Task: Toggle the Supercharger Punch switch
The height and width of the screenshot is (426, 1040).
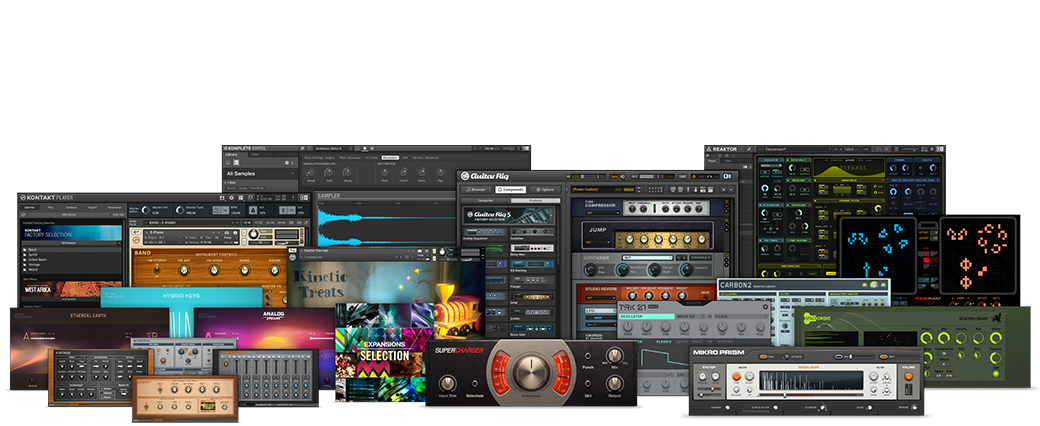Action: coord(588,356)
